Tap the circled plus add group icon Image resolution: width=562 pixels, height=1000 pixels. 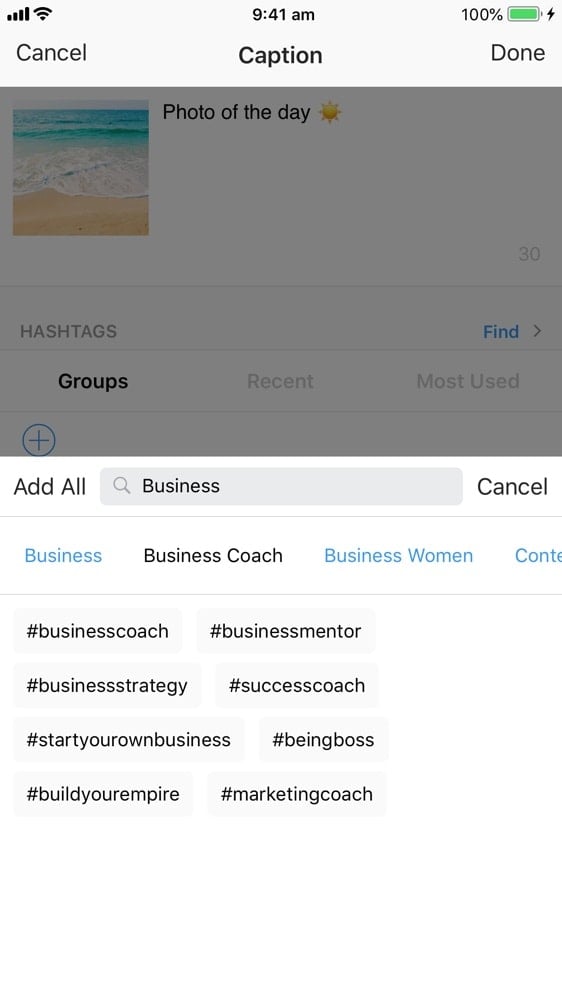[39, 440]
